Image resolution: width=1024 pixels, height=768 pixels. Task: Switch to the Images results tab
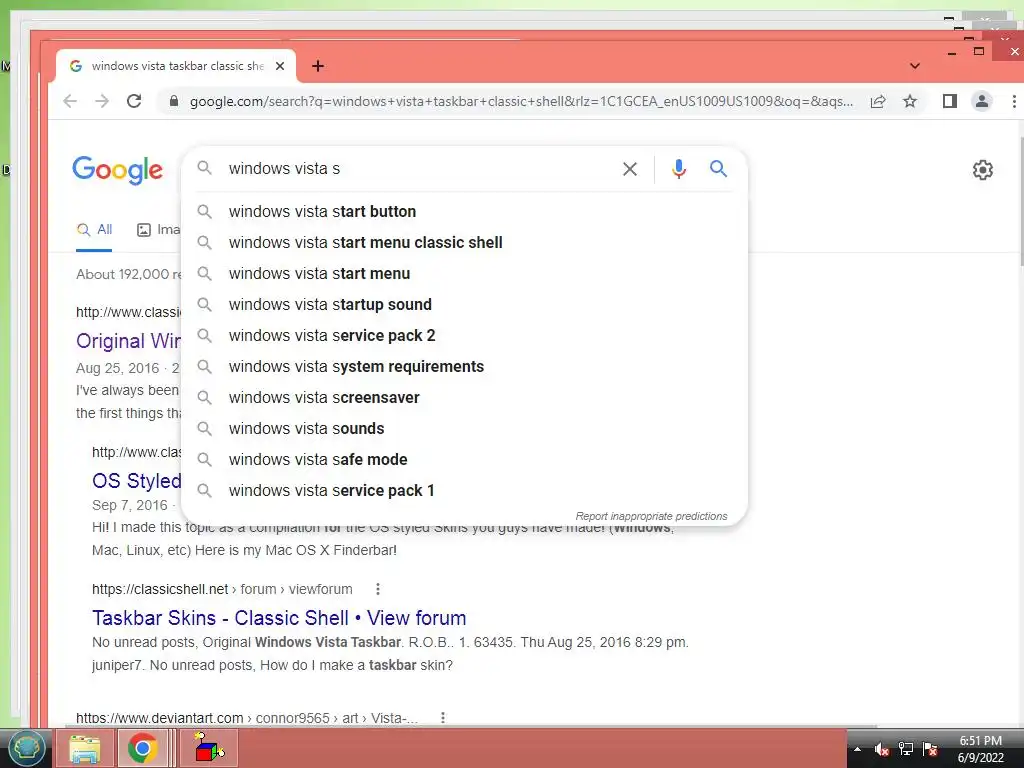tap(159, 230)
